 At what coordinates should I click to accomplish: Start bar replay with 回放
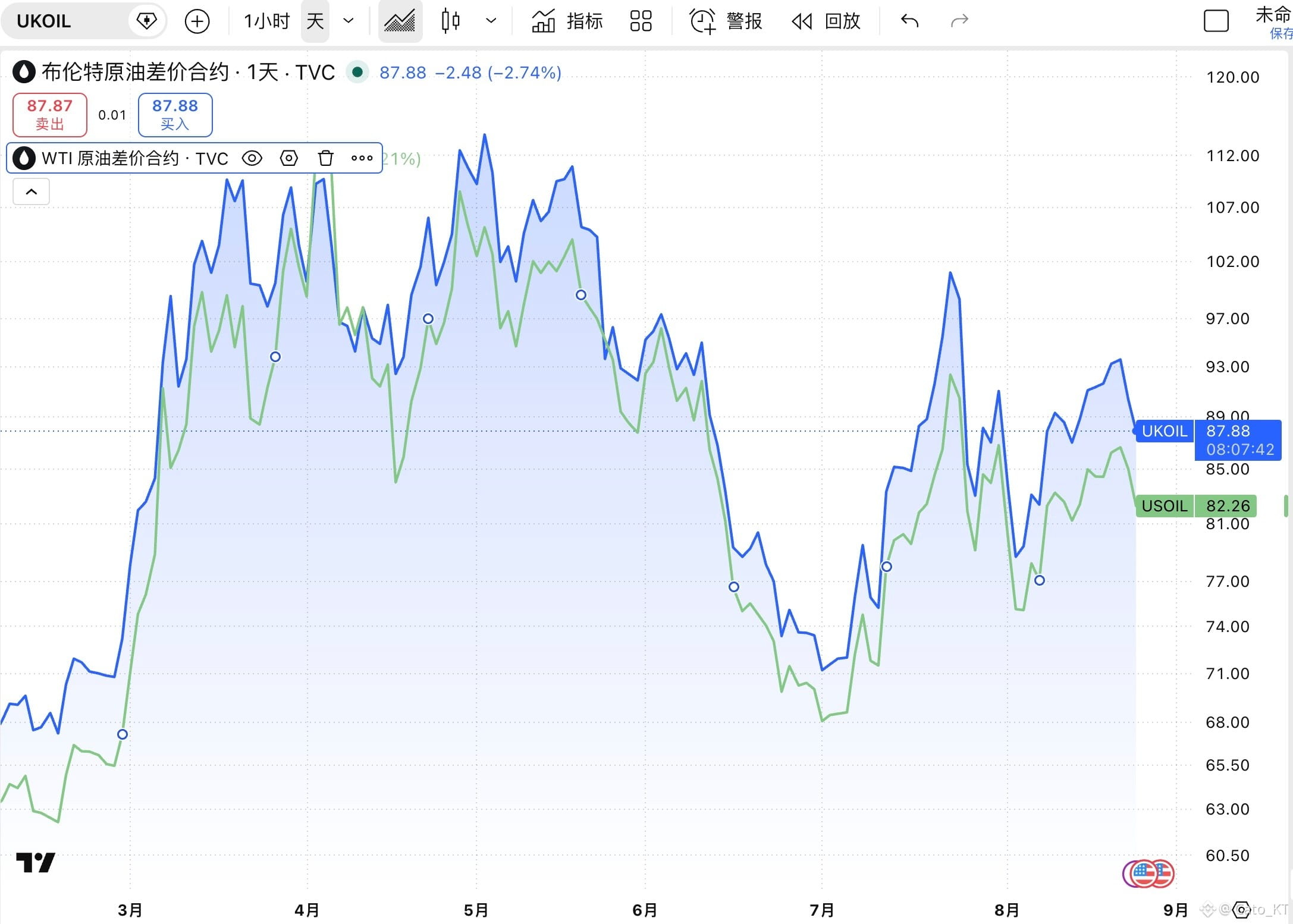827,21
